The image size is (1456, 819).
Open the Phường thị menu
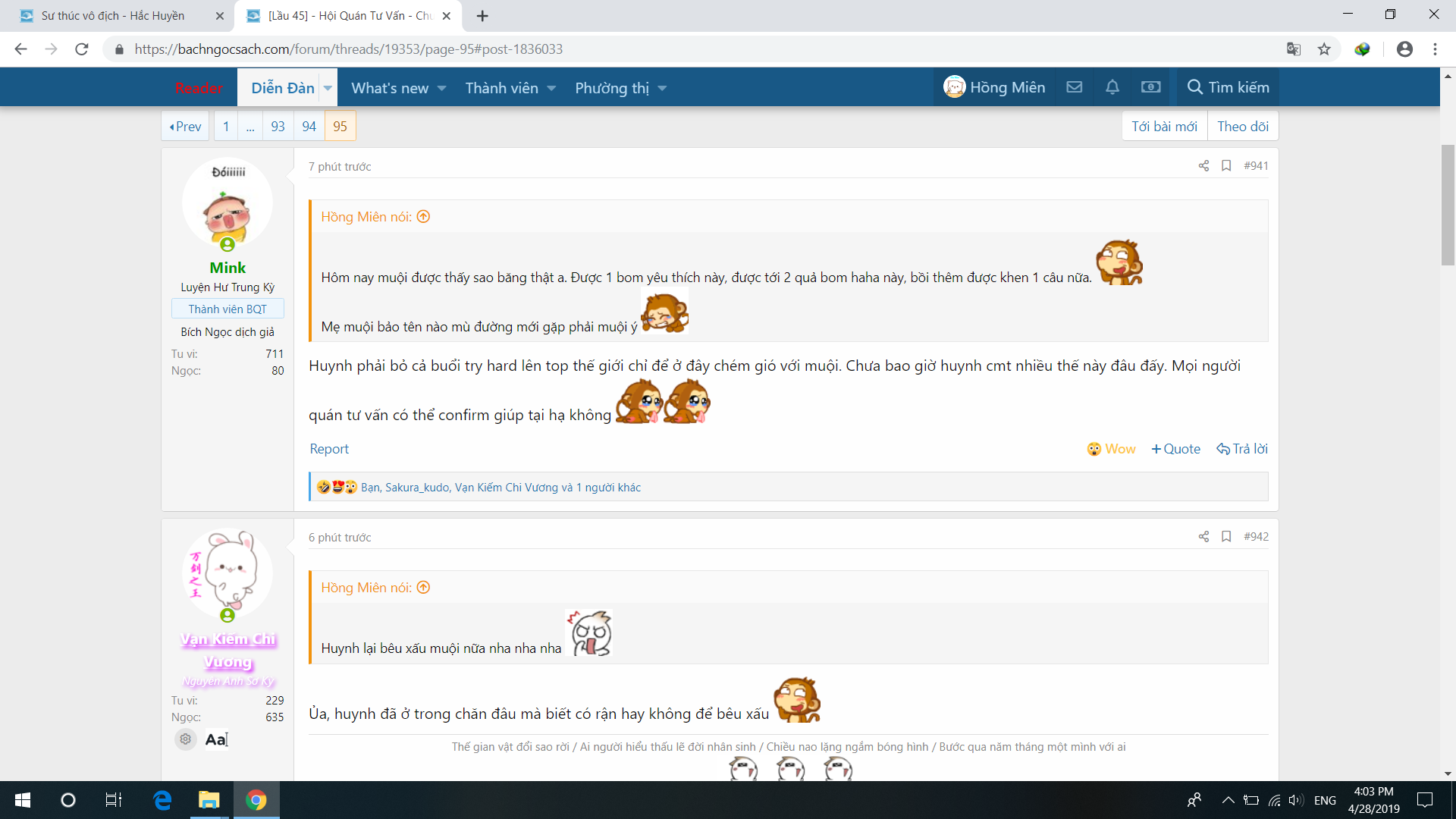pyautogui.click(x=612, y=88)
